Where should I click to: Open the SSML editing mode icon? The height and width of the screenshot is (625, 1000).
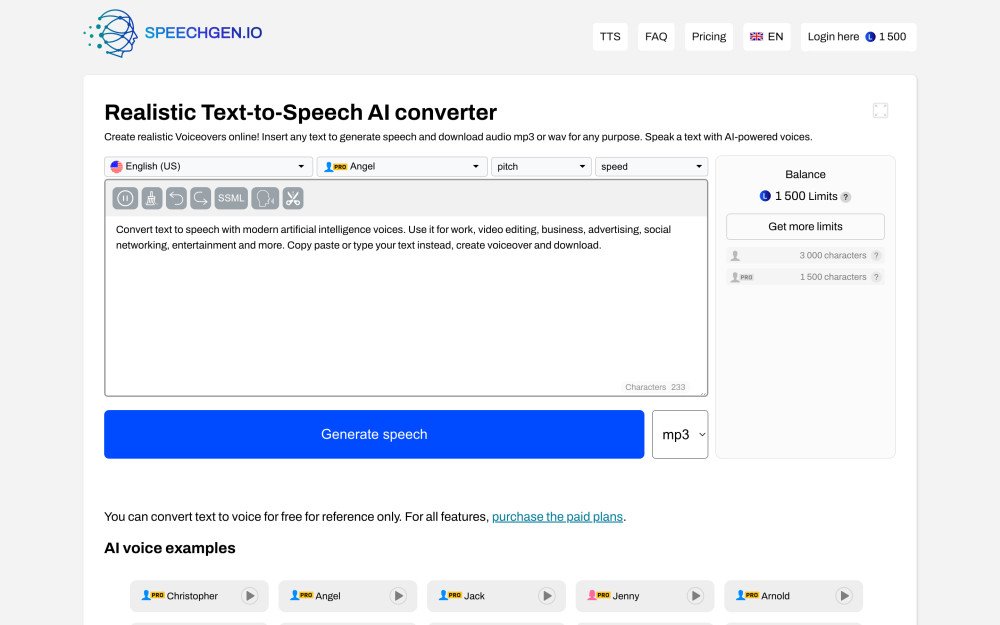pyautogui.click(x=229, y=197)
